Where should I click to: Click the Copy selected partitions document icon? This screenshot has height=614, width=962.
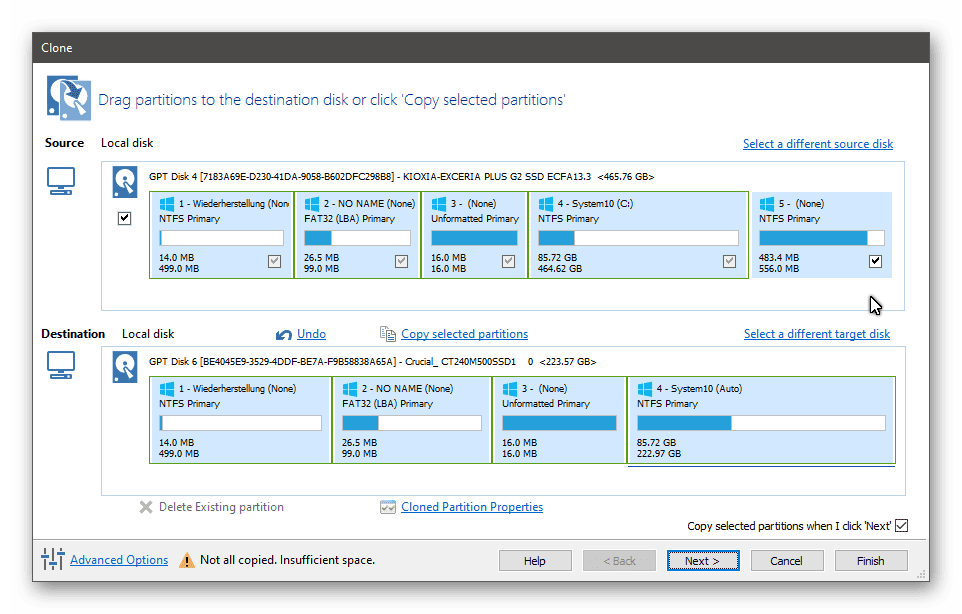click(388, 334)
